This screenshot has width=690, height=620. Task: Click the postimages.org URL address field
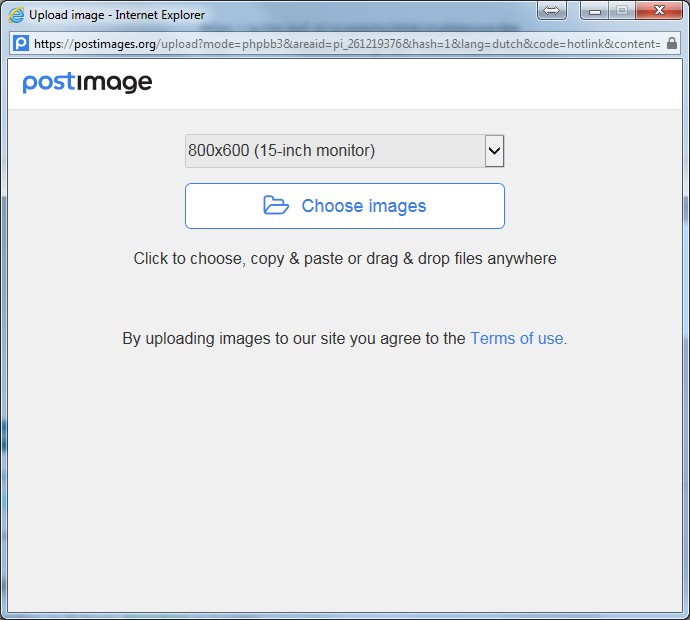[347, 44]
